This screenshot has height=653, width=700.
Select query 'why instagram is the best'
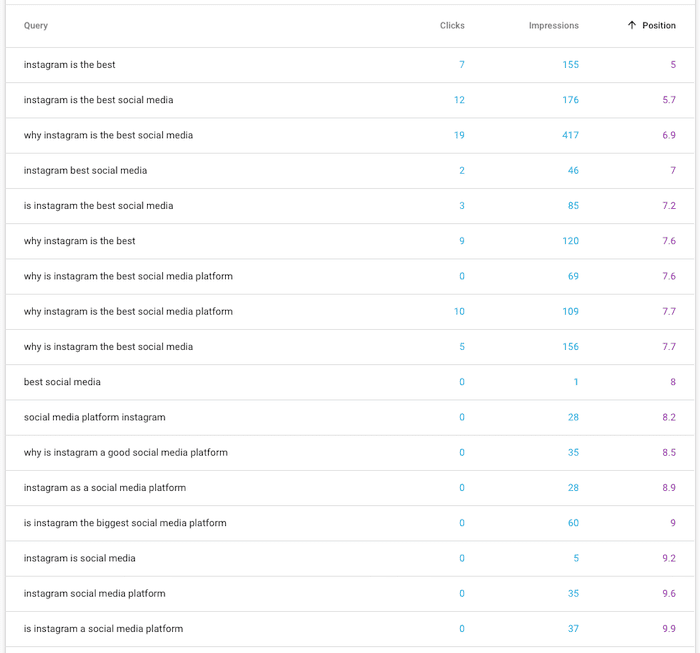[79, 241]
